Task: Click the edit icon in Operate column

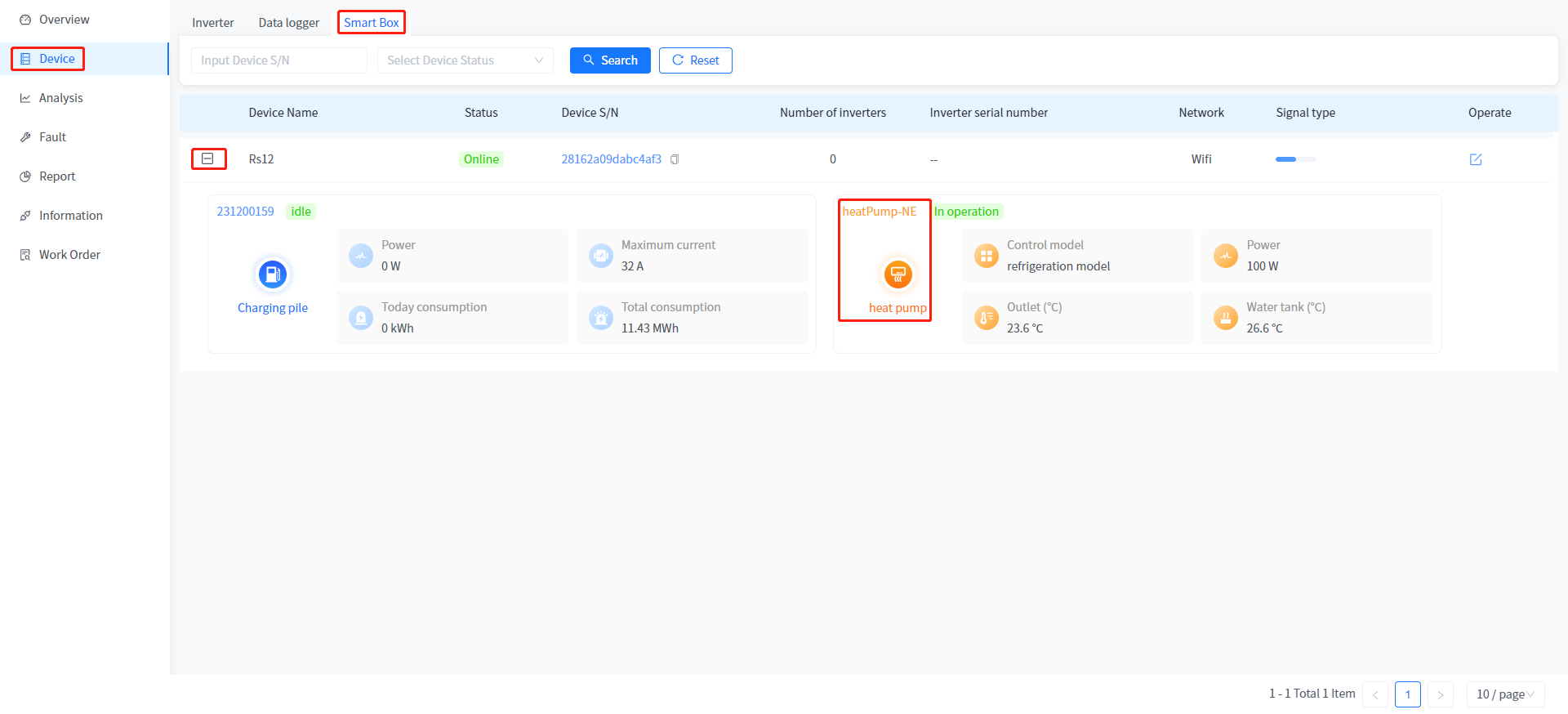Action: [1475, 159]
